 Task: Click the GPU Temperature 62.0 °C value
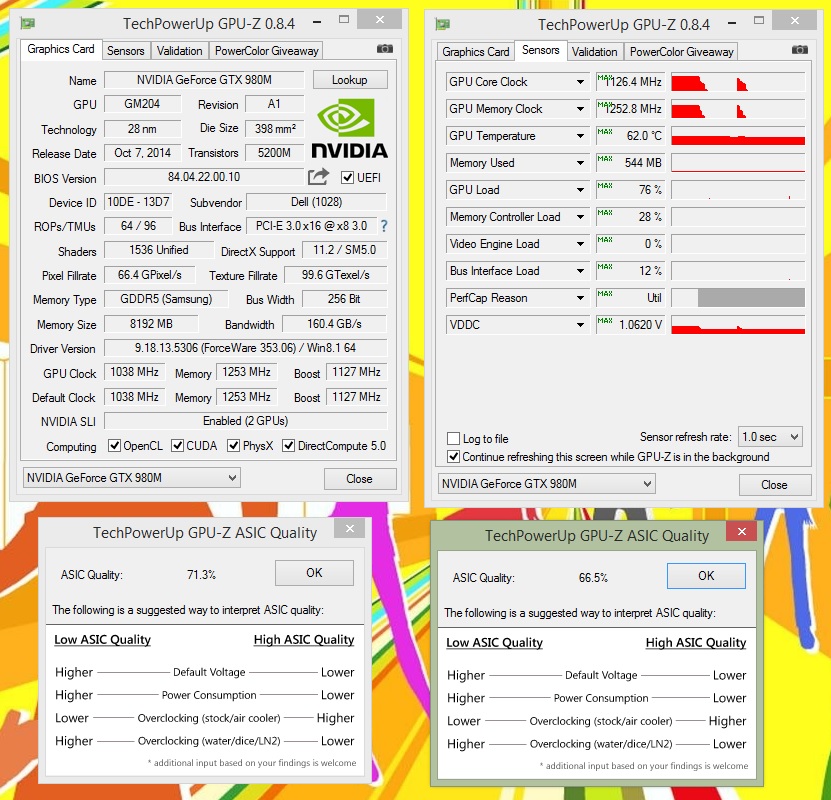click(x=630, y=136)
